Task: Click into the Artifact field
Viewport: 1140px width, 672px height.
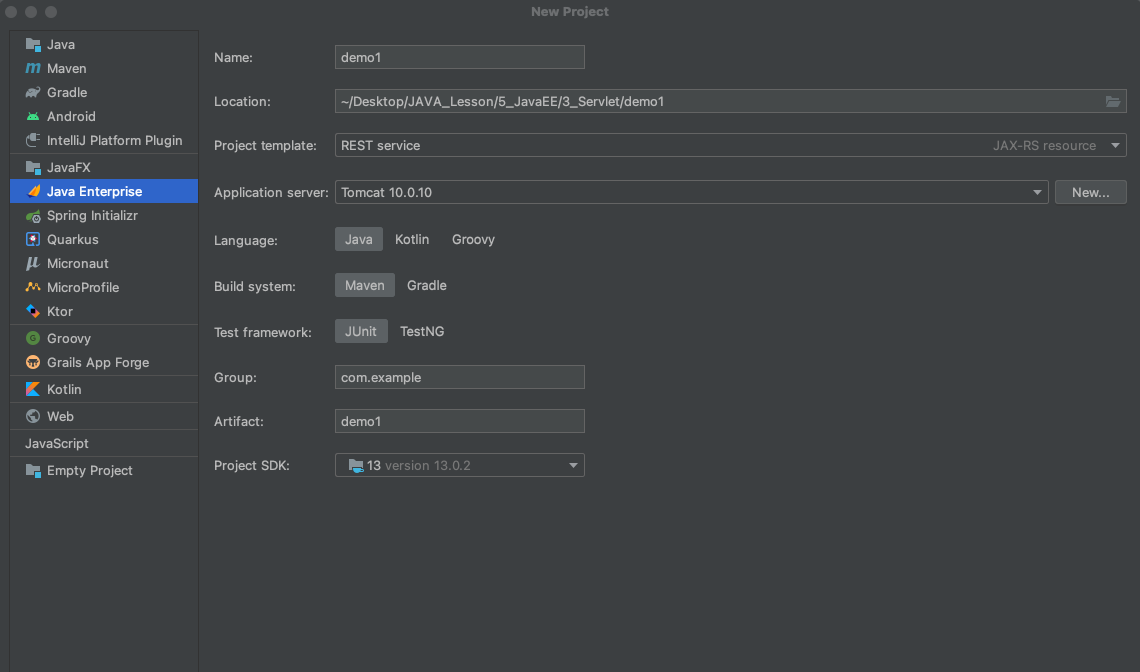Action: click(x=459, y=420)
